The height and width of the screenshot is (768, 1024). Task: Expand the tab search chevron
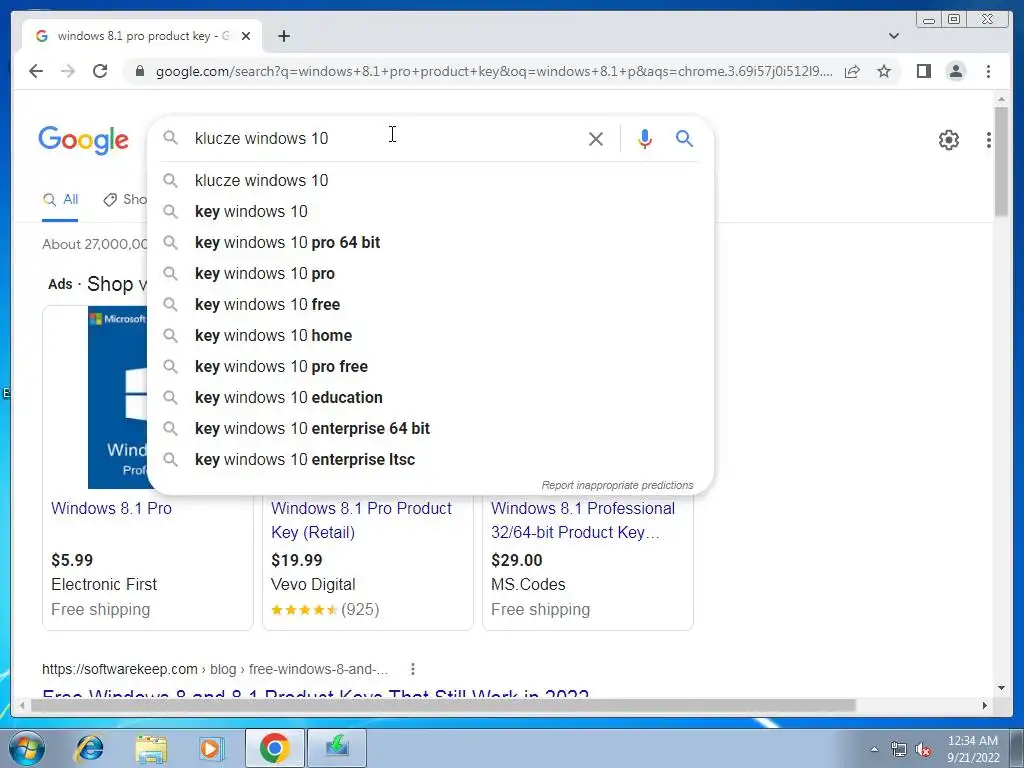click(893, 36)
